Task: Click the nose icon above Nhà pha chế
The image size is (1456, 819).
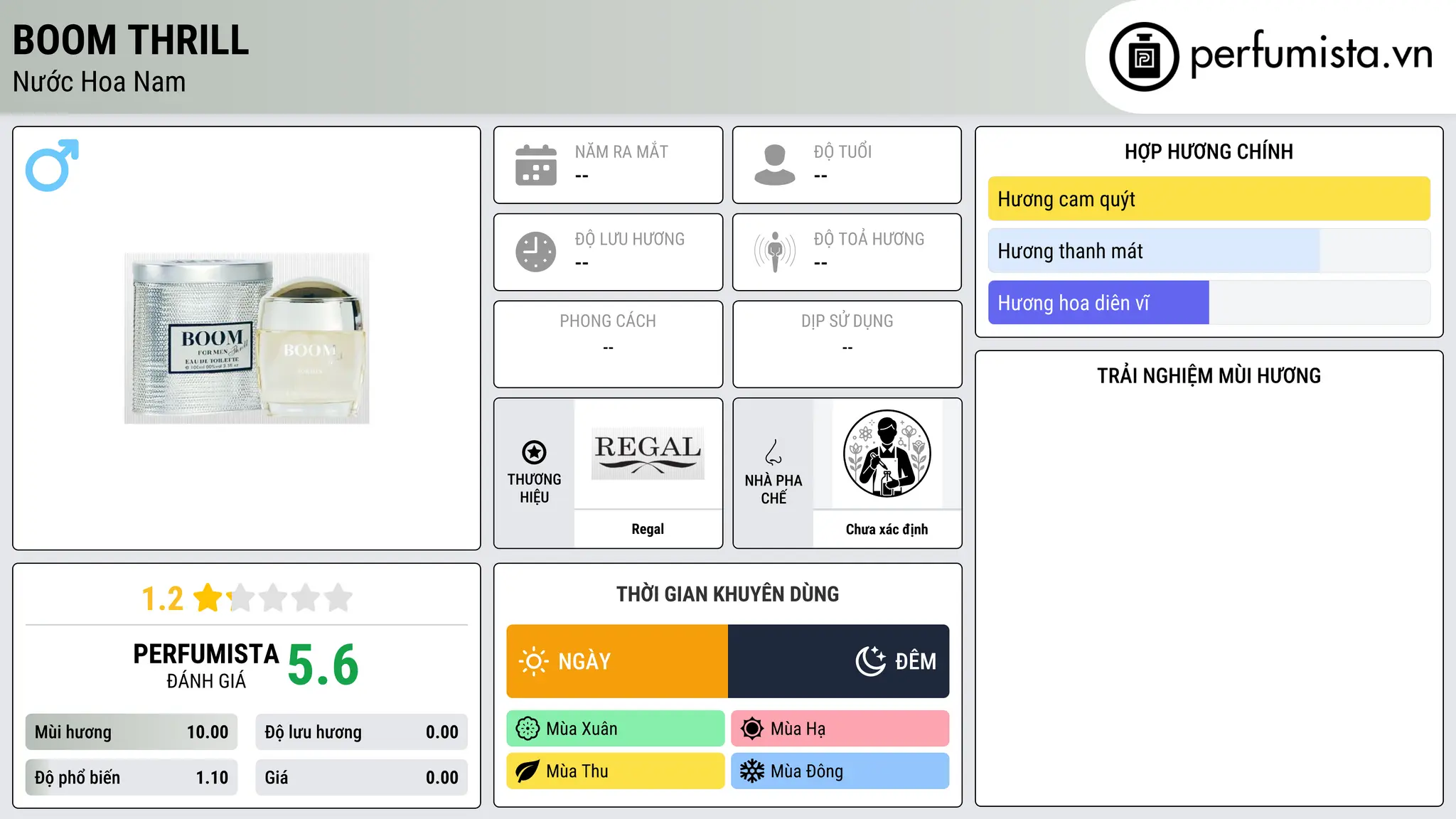Action: point(773,451)
